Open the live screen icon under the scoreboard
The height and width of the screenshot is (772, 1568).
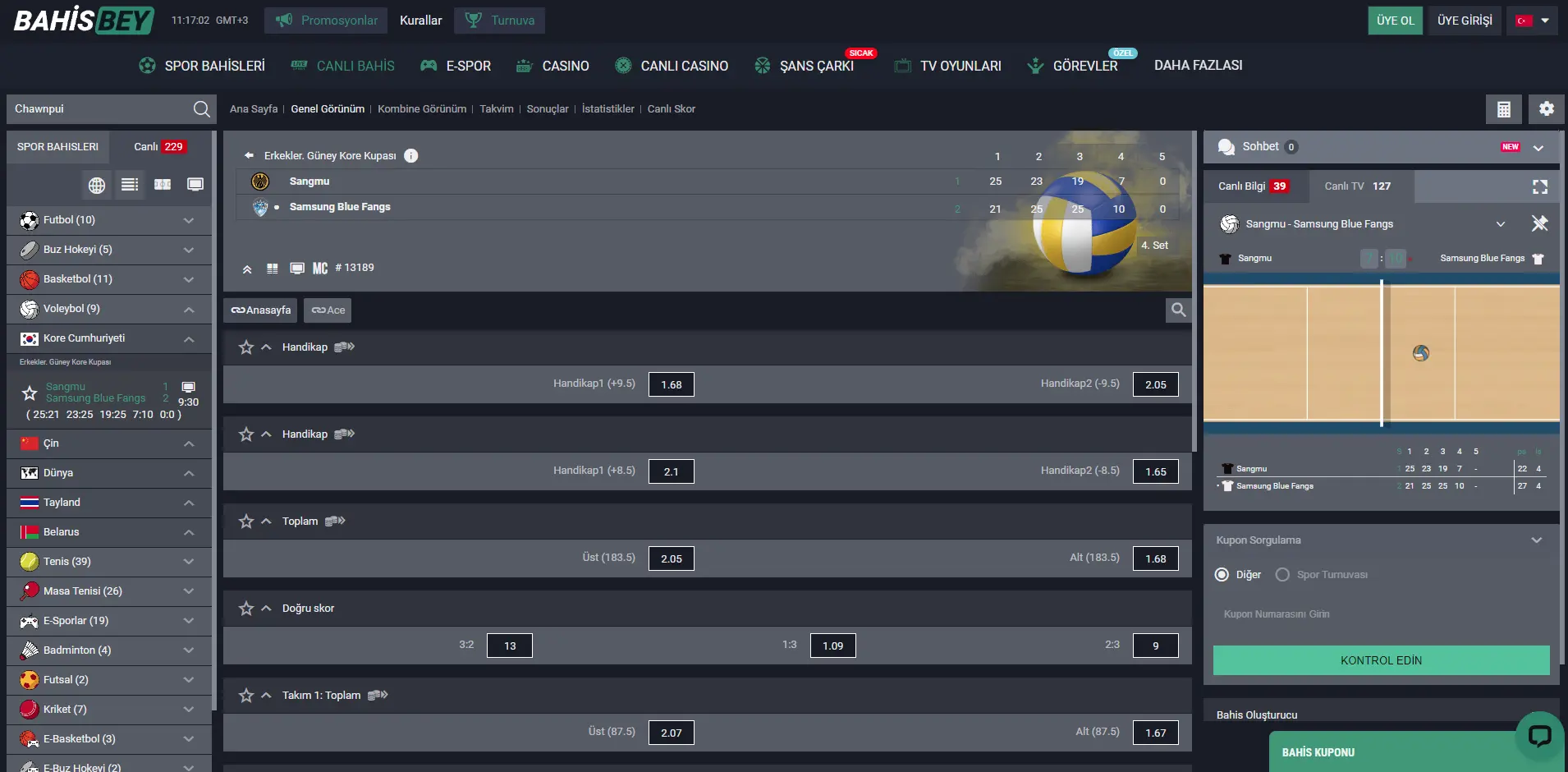(297, 269)
